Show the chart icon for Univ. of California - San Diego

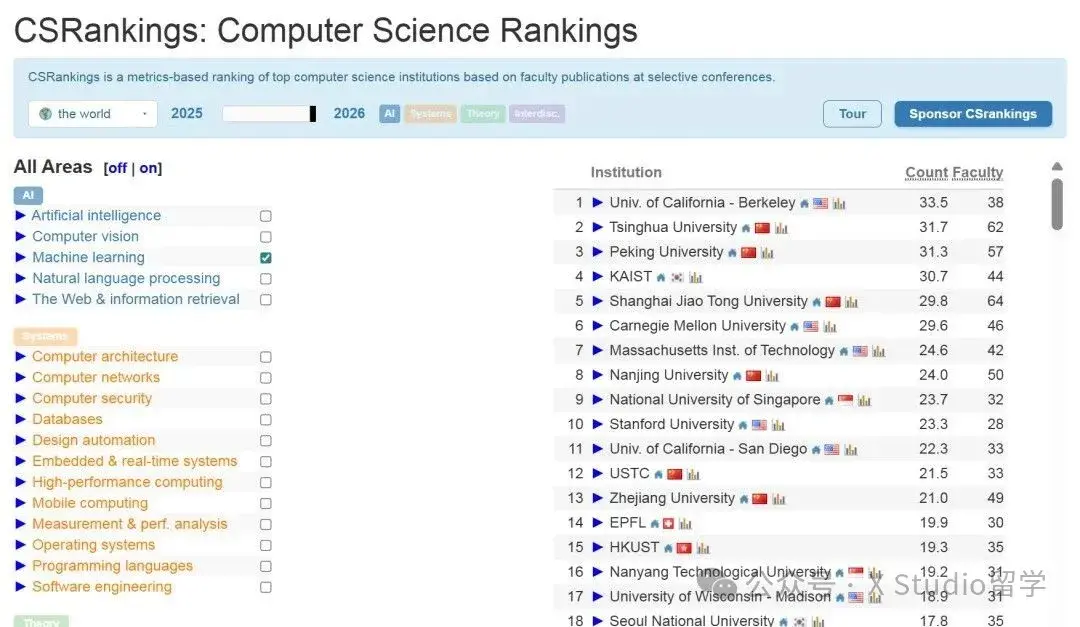851,450
